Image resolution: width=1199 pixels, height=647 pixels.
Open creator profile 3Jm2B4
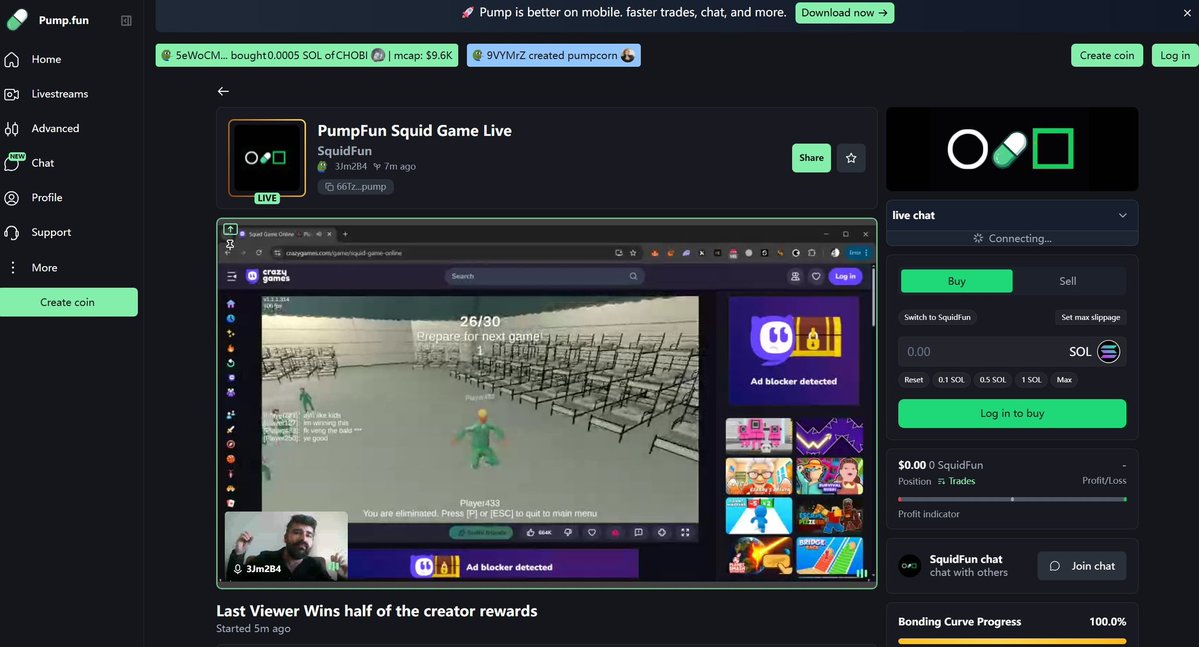click(350, 166)
